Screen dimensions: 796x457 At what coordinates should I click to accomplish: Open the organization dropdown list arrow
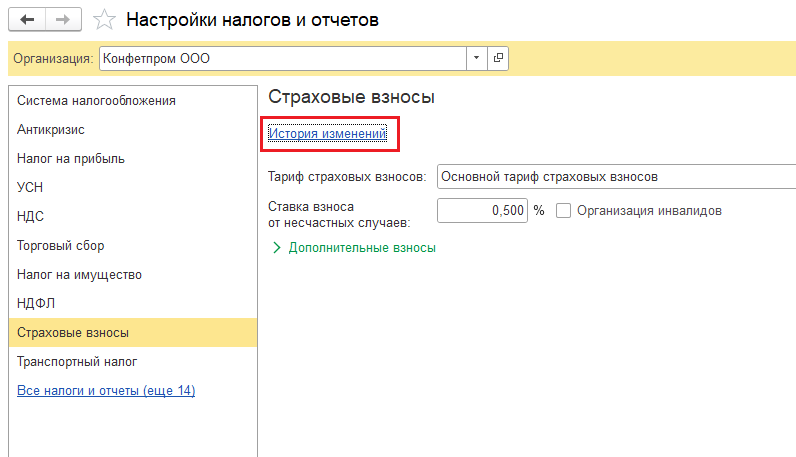(x=476, y=58)
